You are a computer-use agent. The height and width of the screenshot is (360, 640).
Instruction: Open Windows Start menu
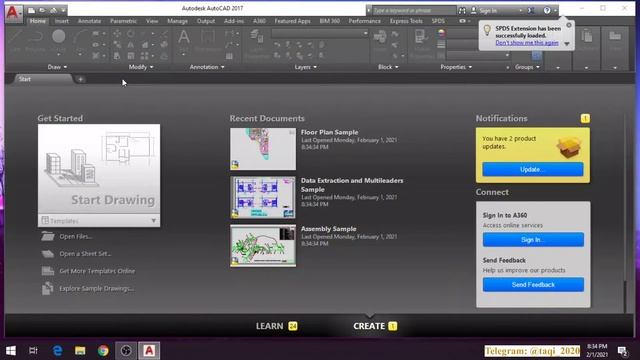(x=11, y=351)
